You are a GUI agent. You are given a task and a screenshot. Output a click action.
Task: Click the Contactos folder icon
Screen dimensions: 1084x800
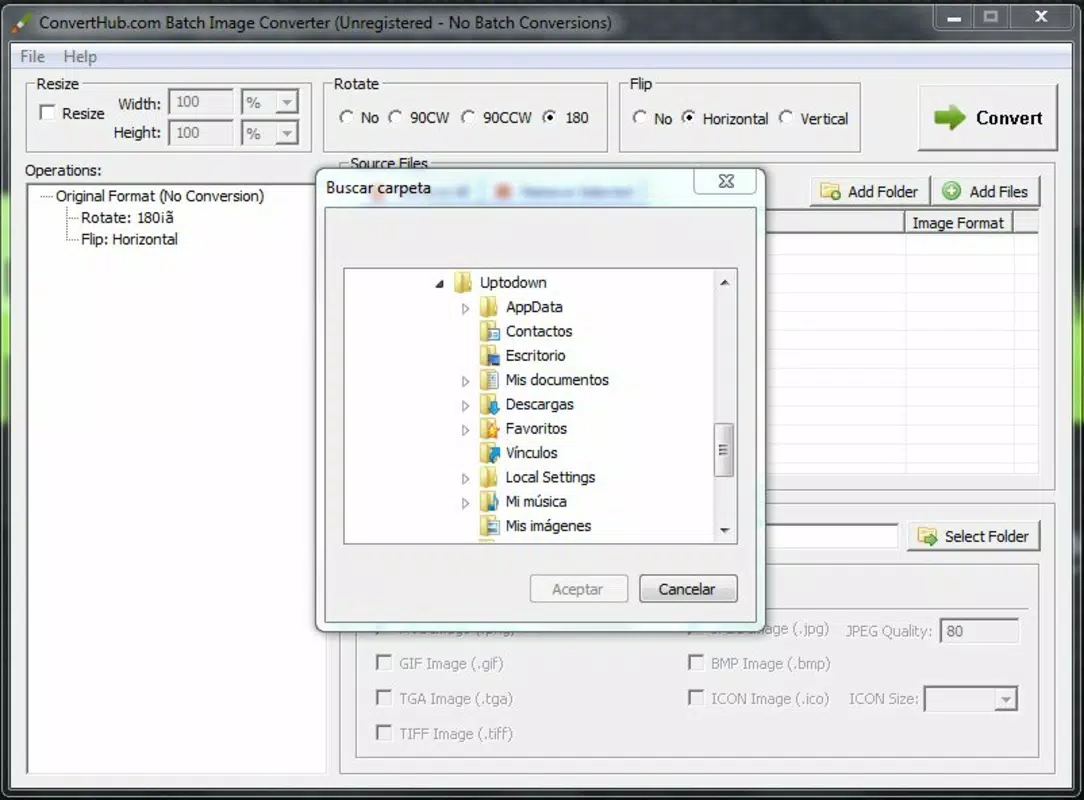(489, 331)
